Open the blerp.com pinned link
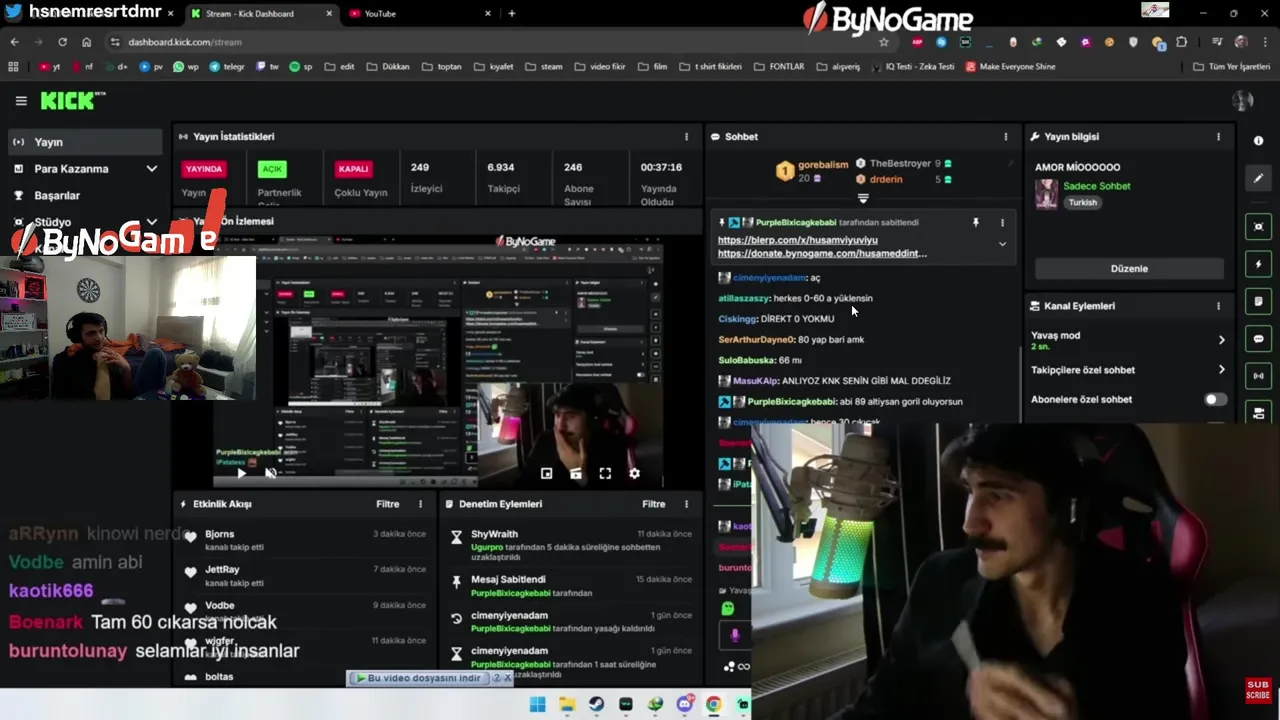The width and height of the screenshot is (1280, 720). 797,240
